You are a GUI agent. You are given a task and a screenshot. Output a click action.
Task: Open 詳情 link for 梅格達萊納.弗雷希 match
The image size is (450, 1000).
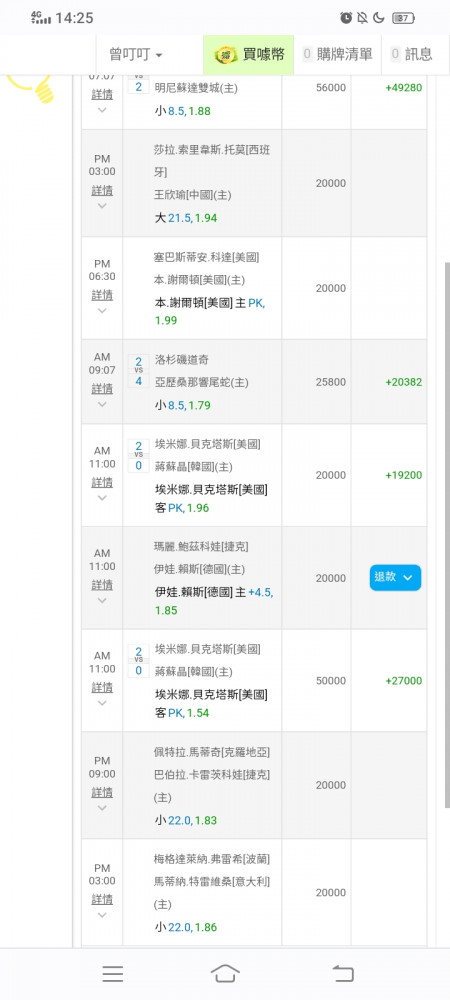click(x=102, y=899)
